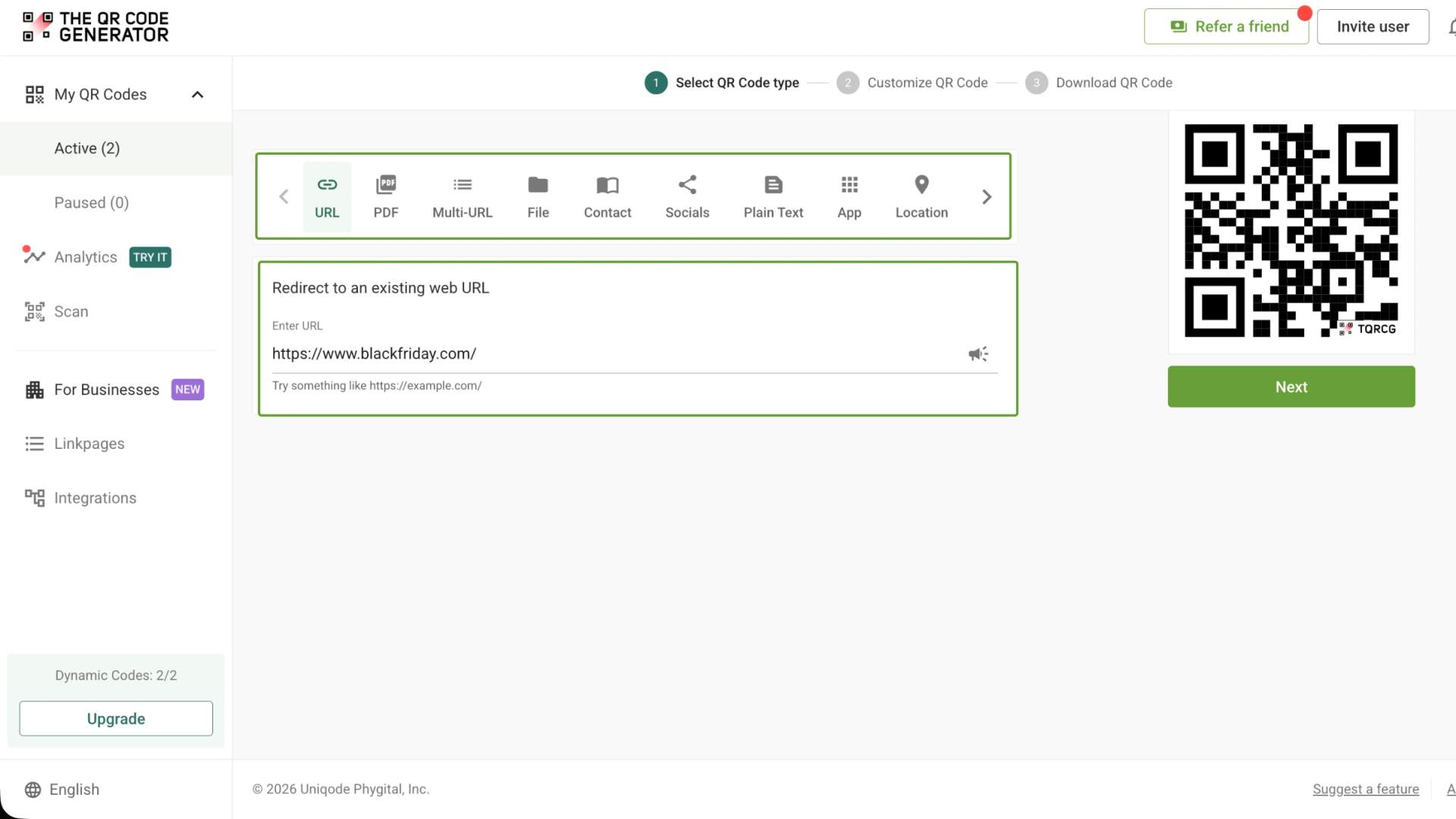1456x819 pixels.
Task: Click The QR Code Generator logo
Action: (x=96, y=27)
